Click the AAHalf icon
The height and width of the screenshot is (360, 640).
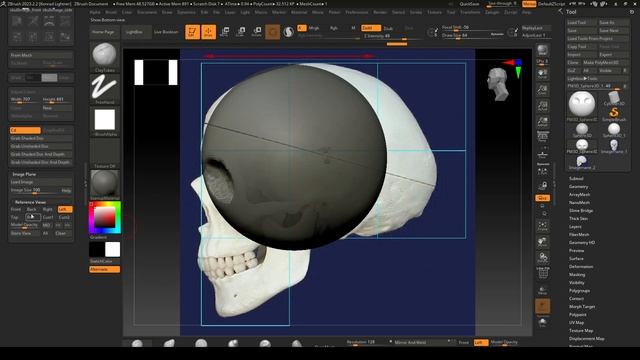pos(542,122)
